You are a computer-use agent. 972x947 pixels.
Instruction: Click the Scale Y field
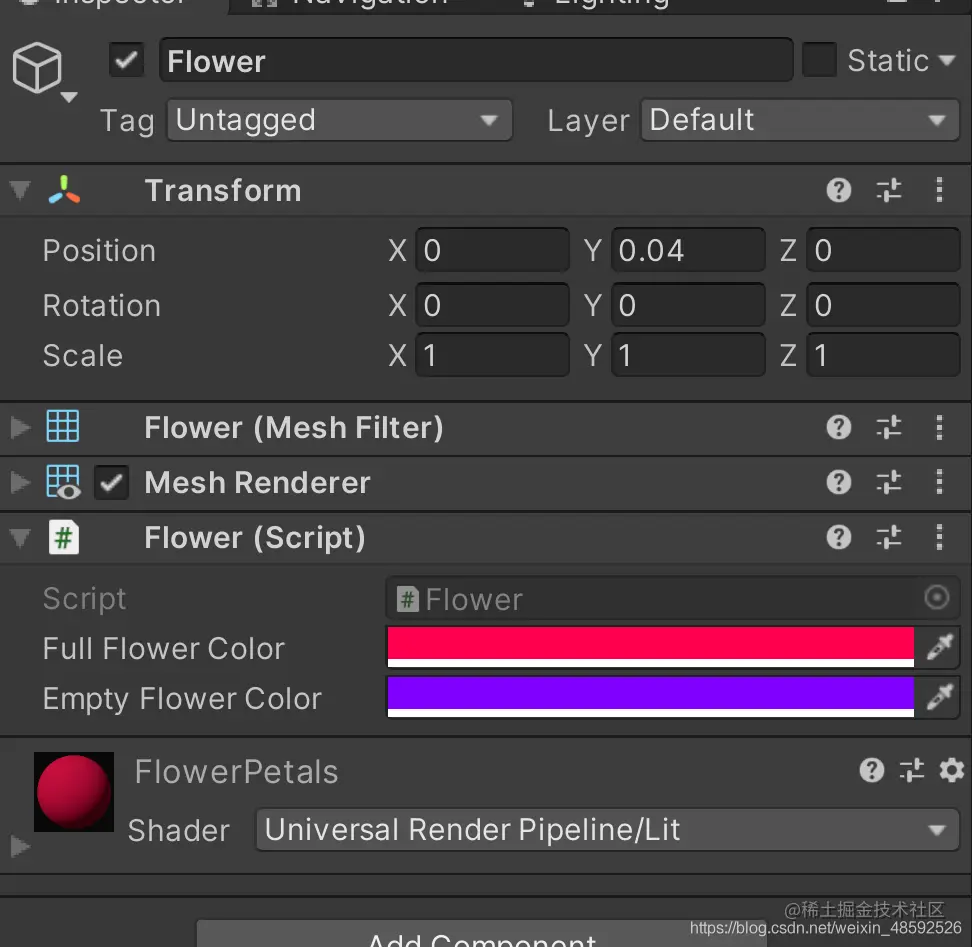click(x=688, y=355)
